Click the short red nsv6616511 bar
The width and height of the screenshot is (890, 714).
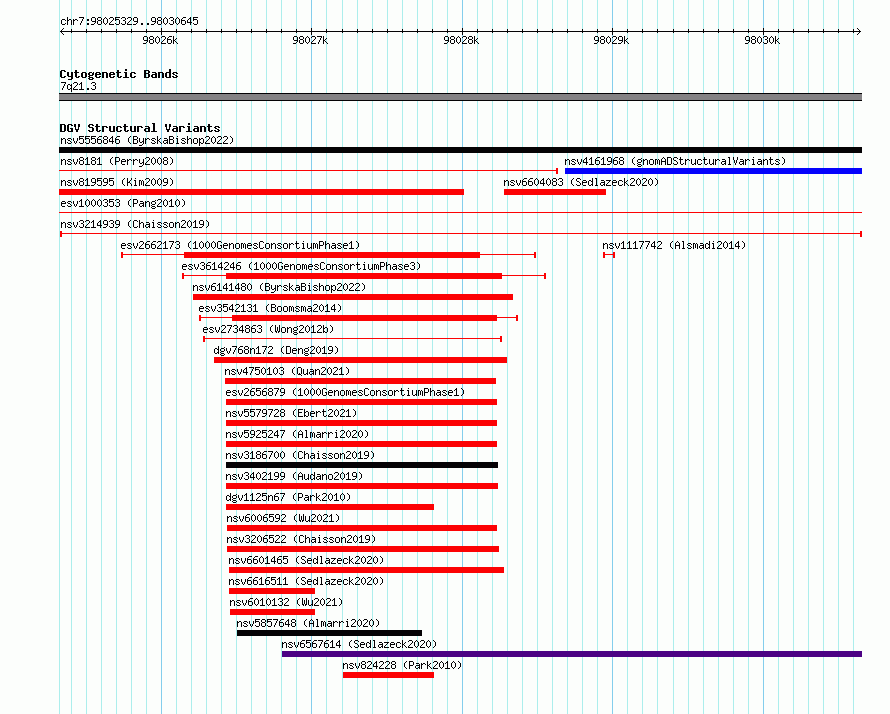(x=272, y=591)
